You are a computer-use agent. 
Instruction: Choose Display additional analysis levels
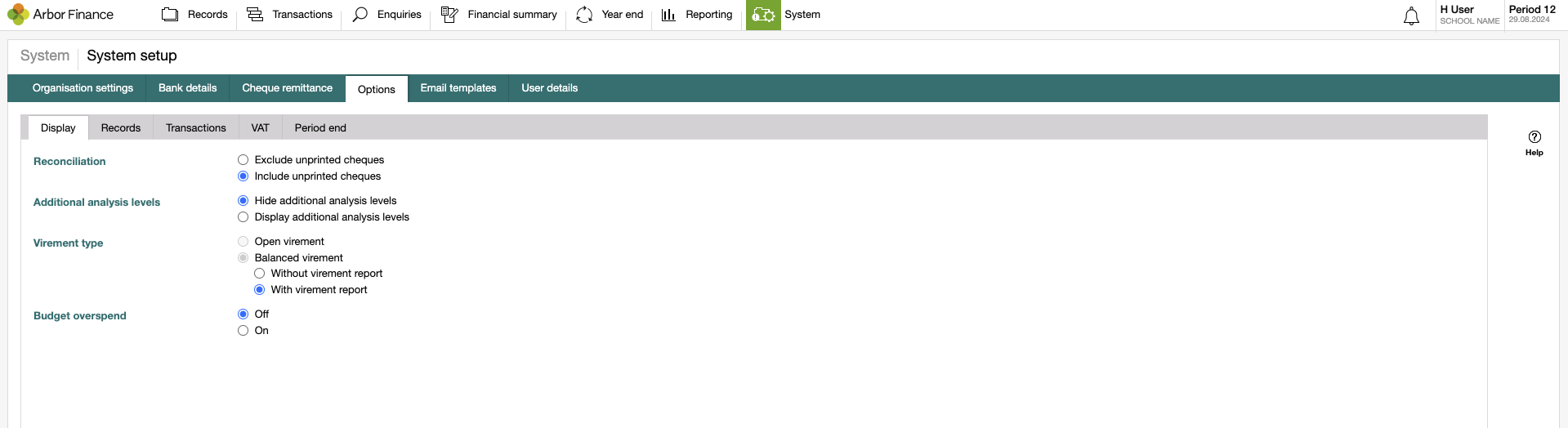click(243, 217)
